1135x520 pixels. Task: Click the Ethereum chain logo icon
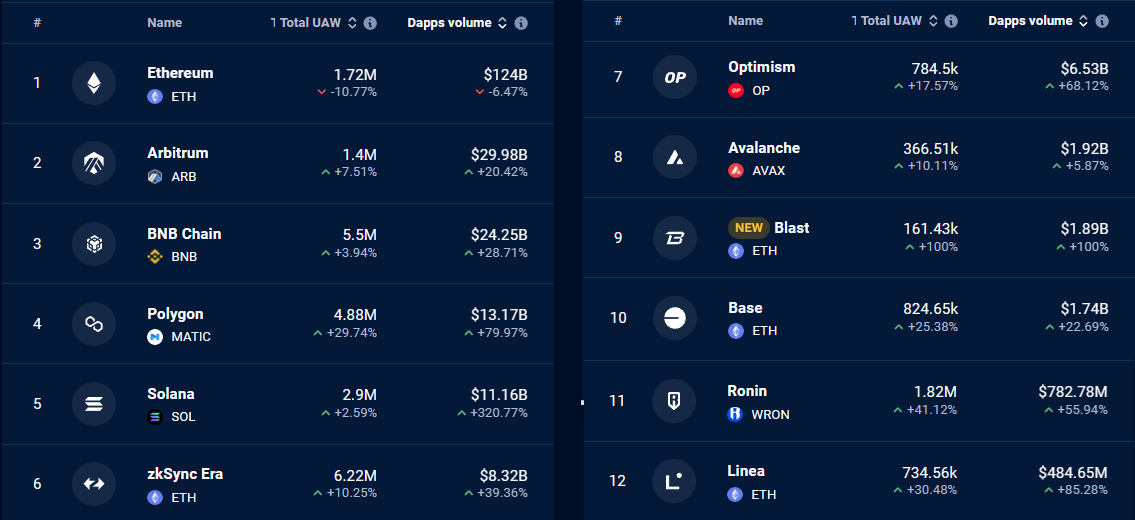click(94, 83)
